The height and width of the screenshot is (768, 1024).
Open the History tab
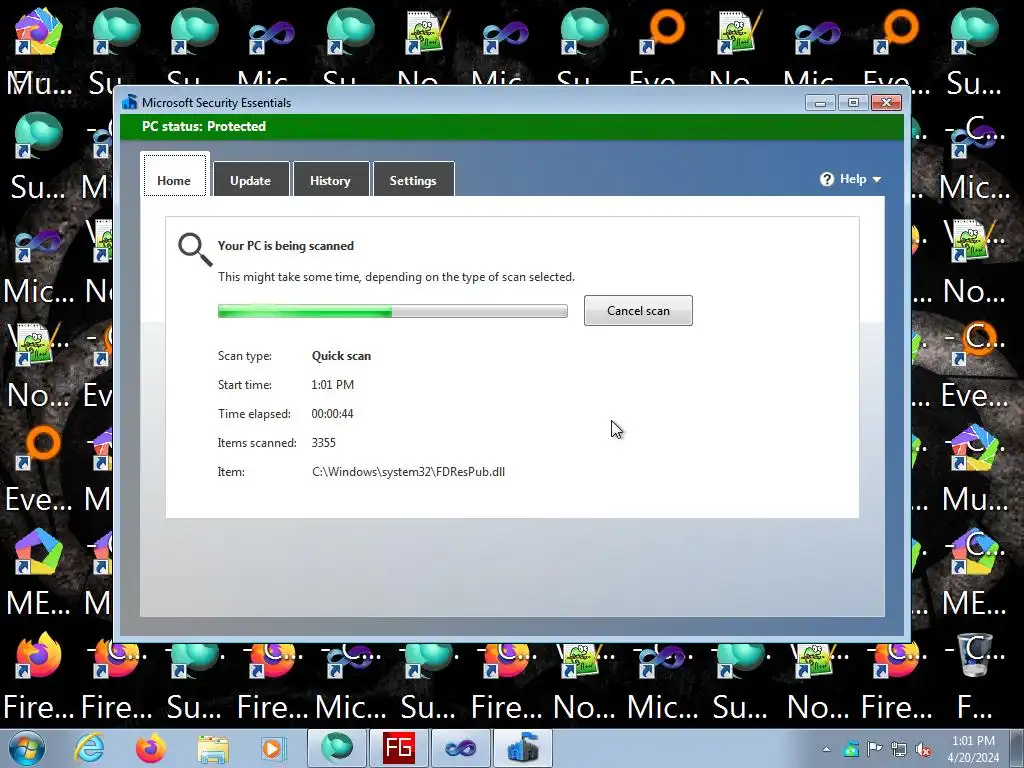click(x=330, y=179)
